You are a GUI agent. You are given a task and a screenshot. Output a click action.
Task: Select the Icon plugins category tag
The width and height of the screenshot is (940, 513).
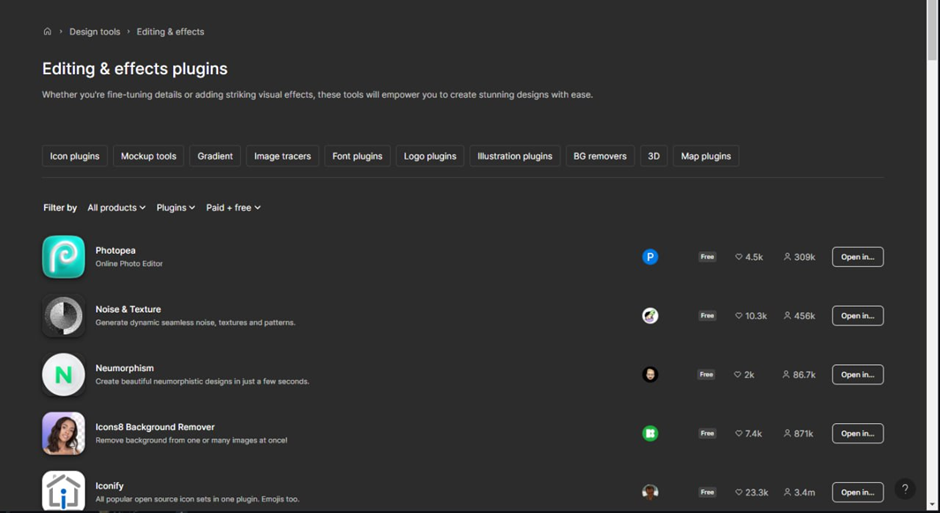(75, 156)
